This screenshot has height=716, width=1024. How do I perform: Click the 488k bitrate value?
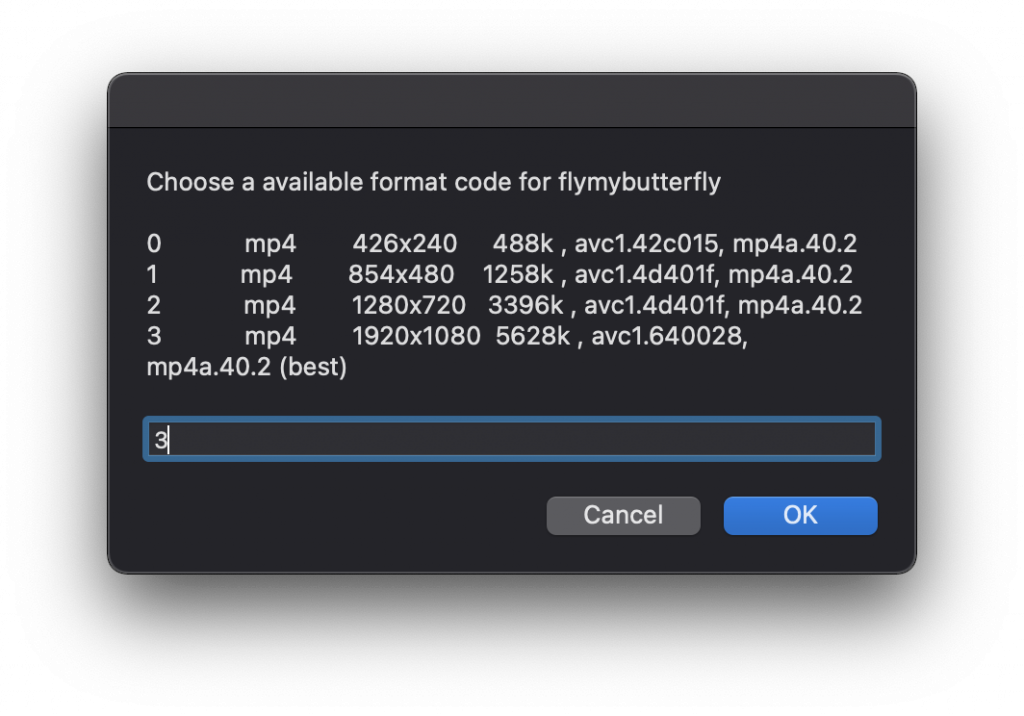tap(517, 244)
